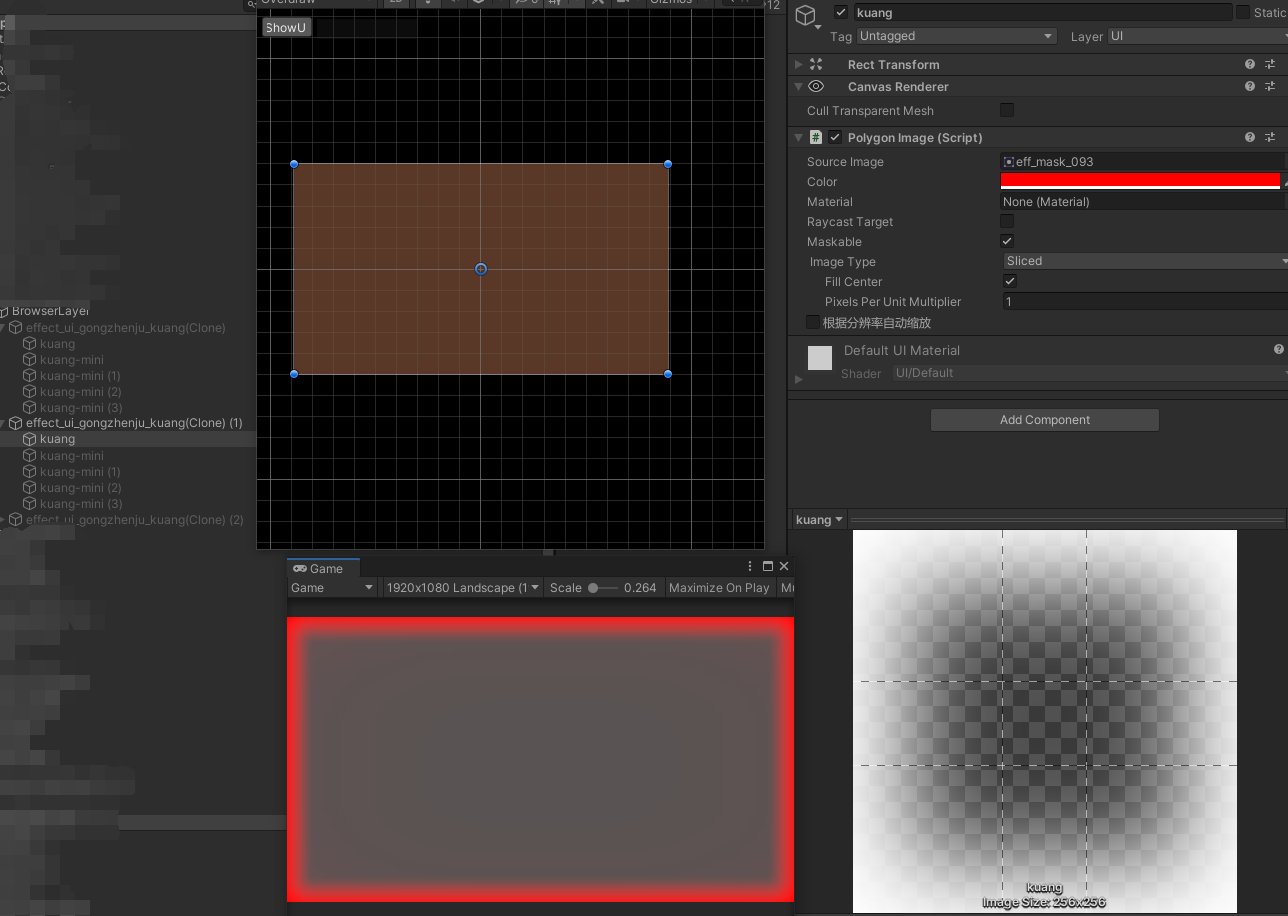The width and height of the screenshot is (1288, 916).
Task: Click the Pixels Per Unit Multiplier field
Action: point(1140,302)
